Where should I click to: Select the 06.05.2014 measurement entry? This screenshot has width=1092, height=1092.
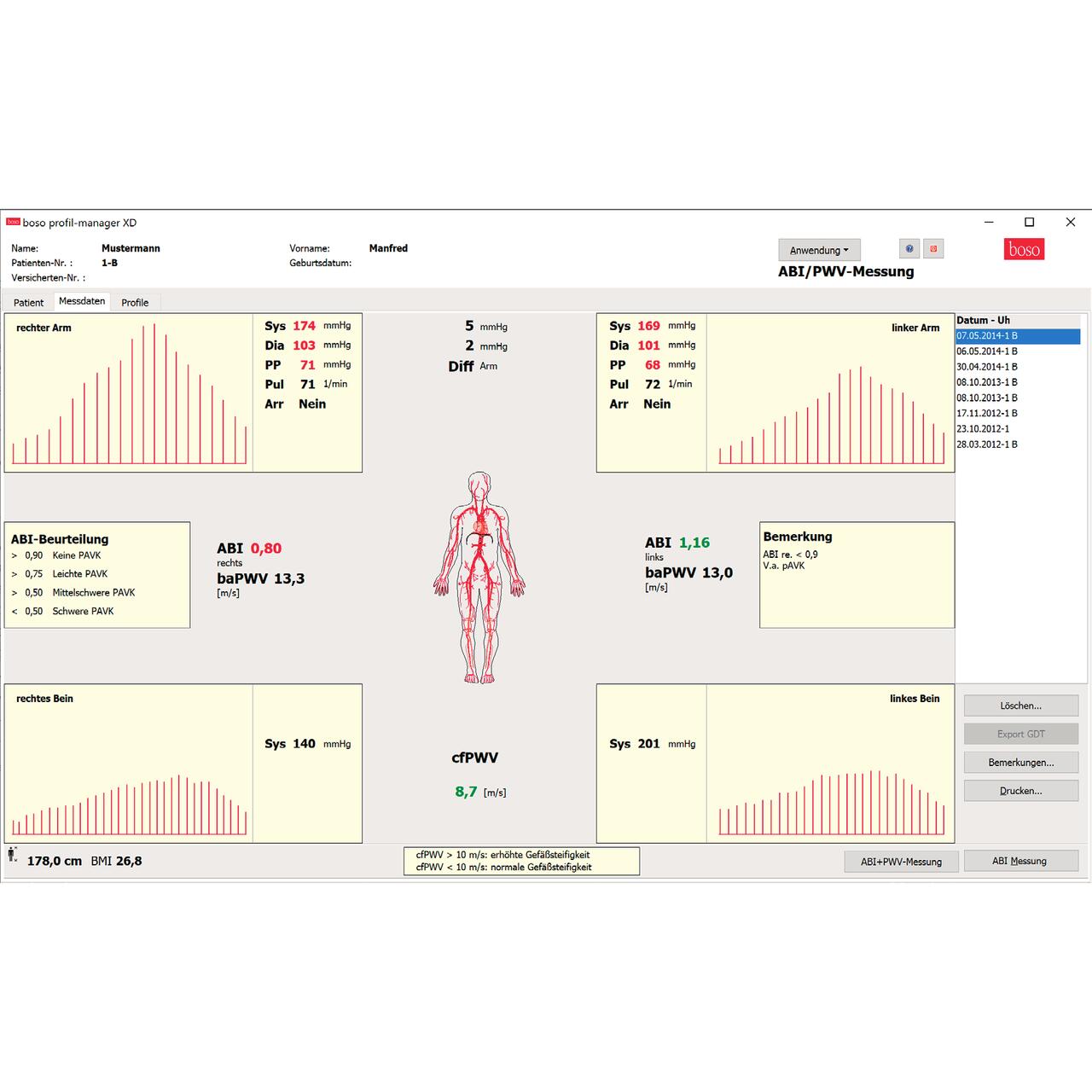(987, 351)
